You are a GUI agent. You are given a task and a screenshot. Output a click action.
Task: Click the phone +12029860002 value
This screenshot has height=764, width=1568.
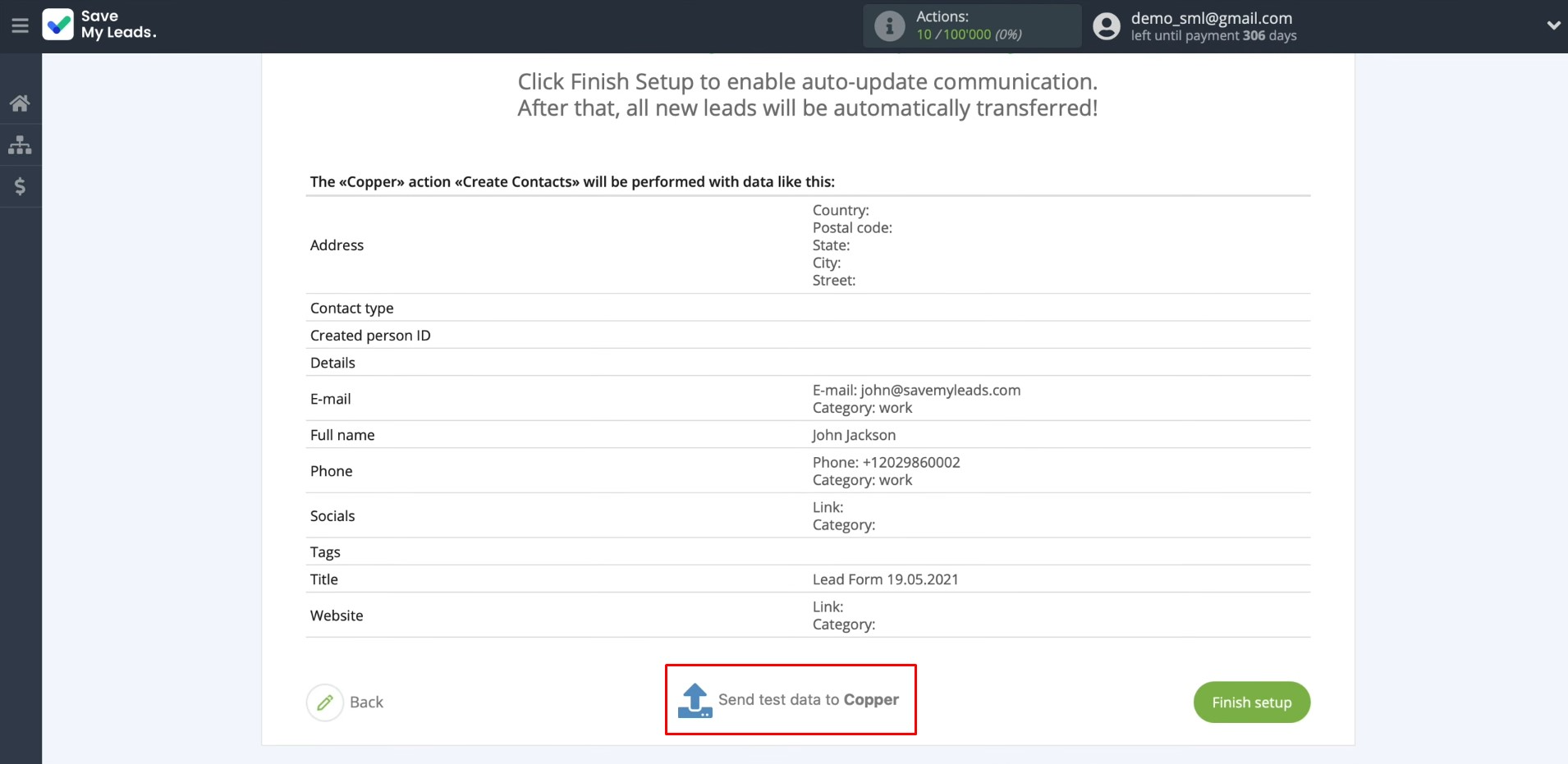pyautogui.click(x=911, y=463)
